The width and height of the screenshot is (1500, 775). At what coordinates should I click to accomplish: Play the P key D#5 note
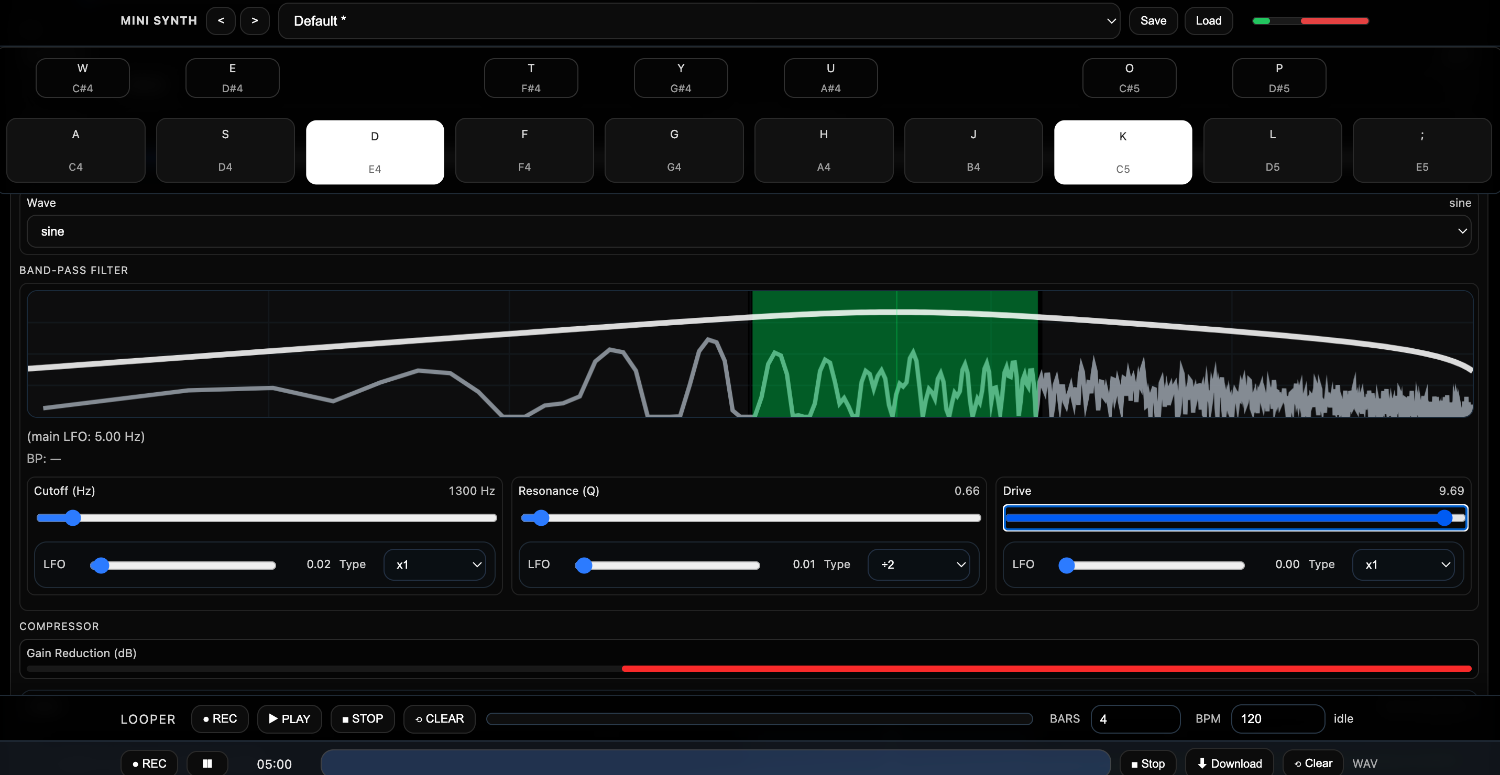(1279, 78)
